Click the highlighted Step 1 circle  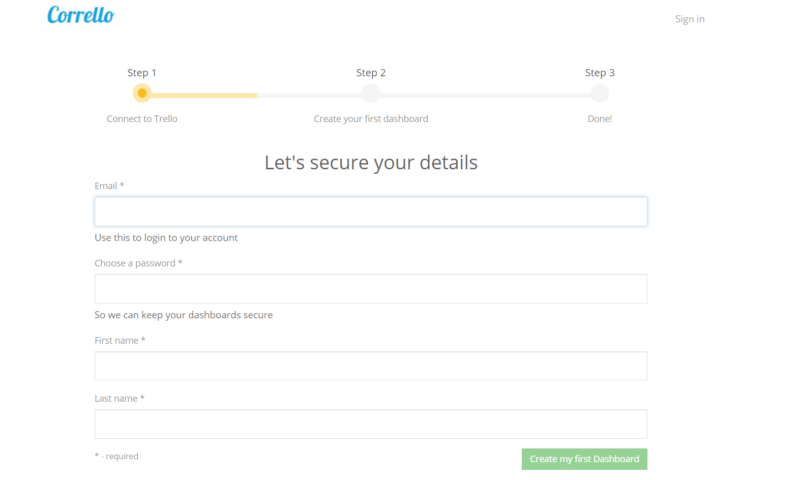pos(142,93)
